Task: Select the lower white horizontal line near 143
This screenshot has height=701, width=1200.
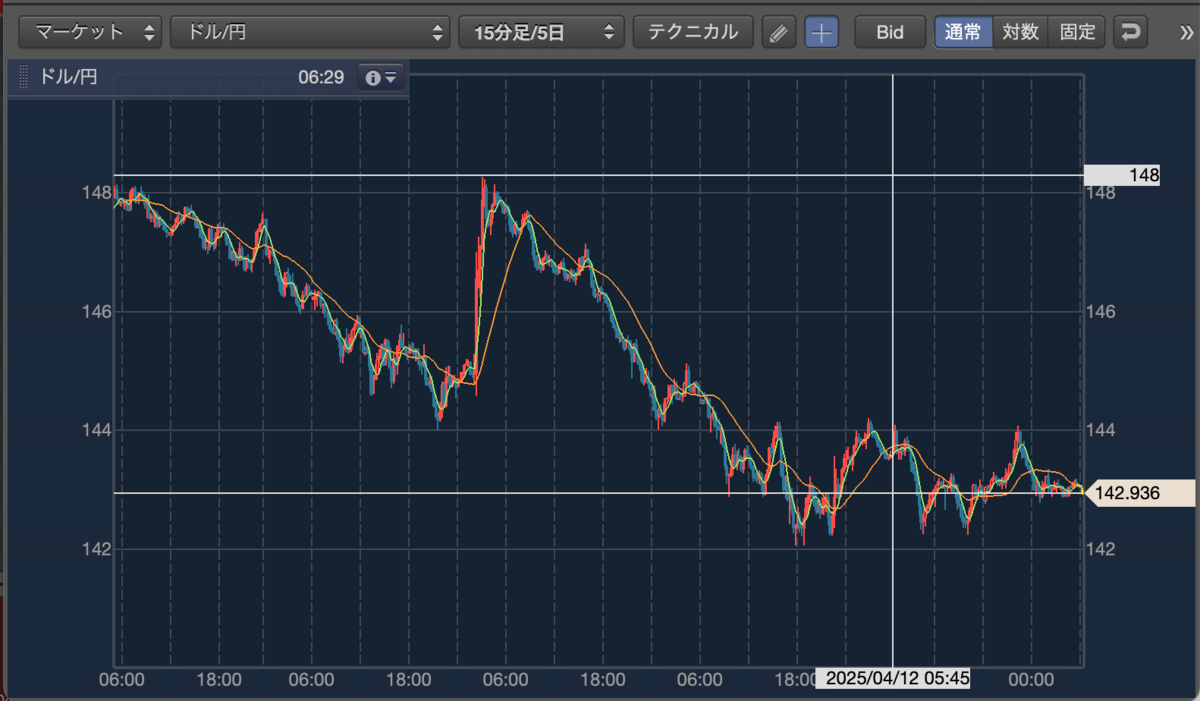Action: coord(598,493)
